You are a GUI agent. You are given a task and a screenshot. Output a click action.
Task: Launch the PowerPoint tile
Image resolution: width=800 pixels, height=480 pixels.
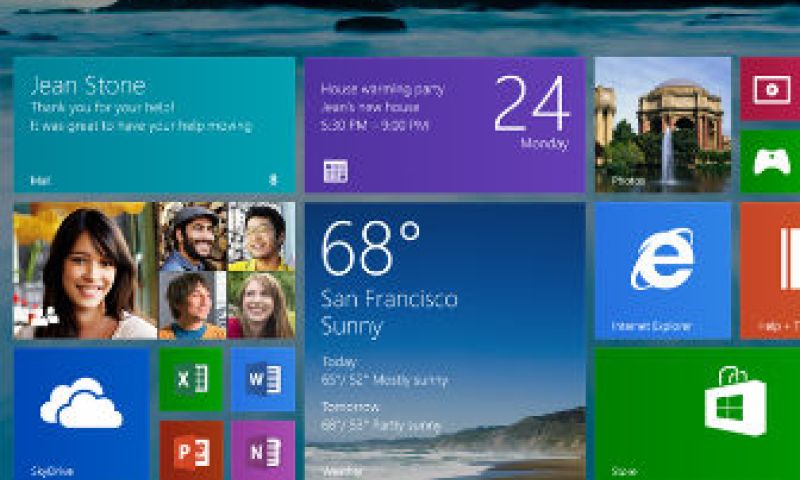[191, 450]
